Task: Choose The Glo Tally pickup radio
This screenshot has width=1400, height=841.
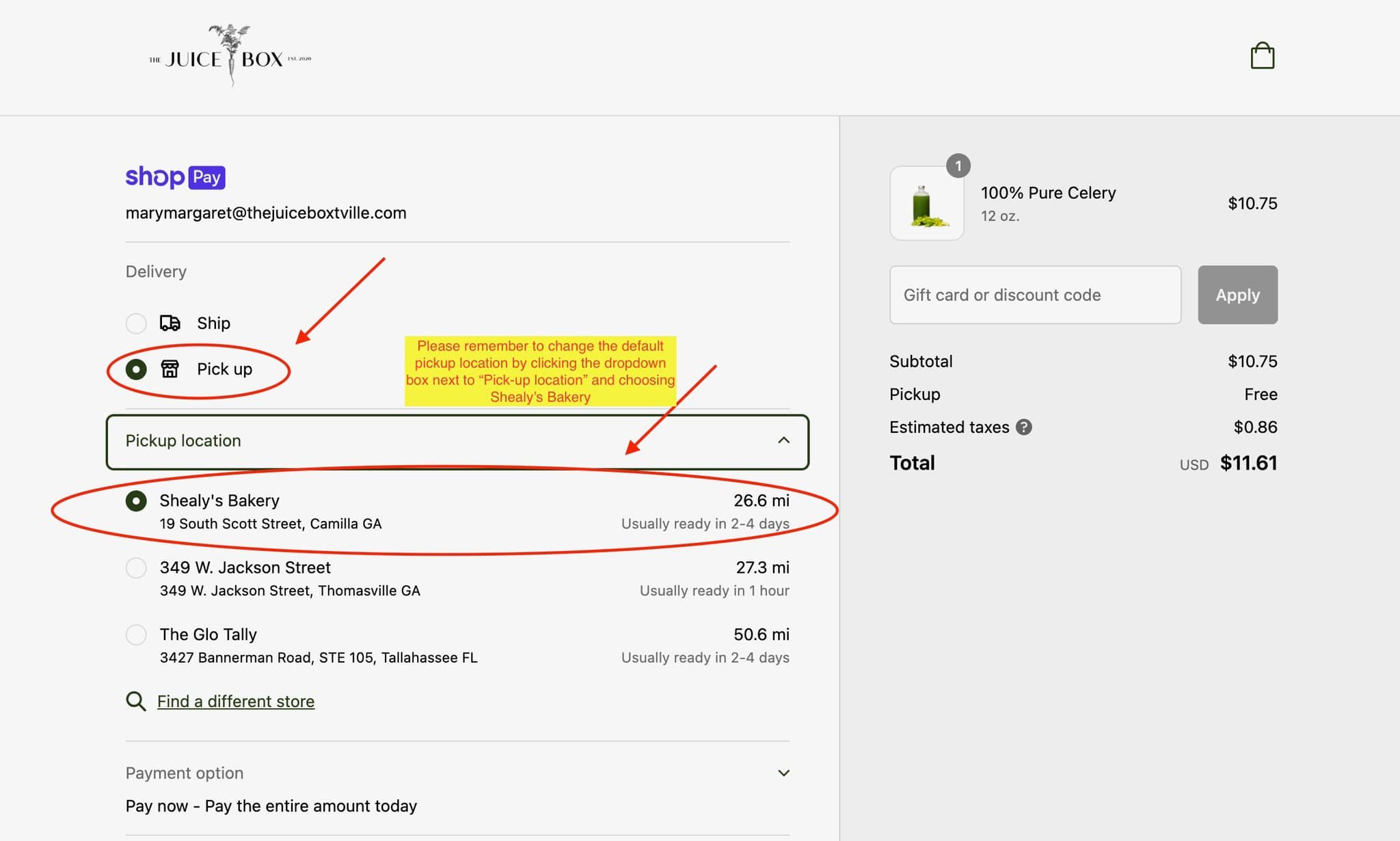Action: coord(136,635)
